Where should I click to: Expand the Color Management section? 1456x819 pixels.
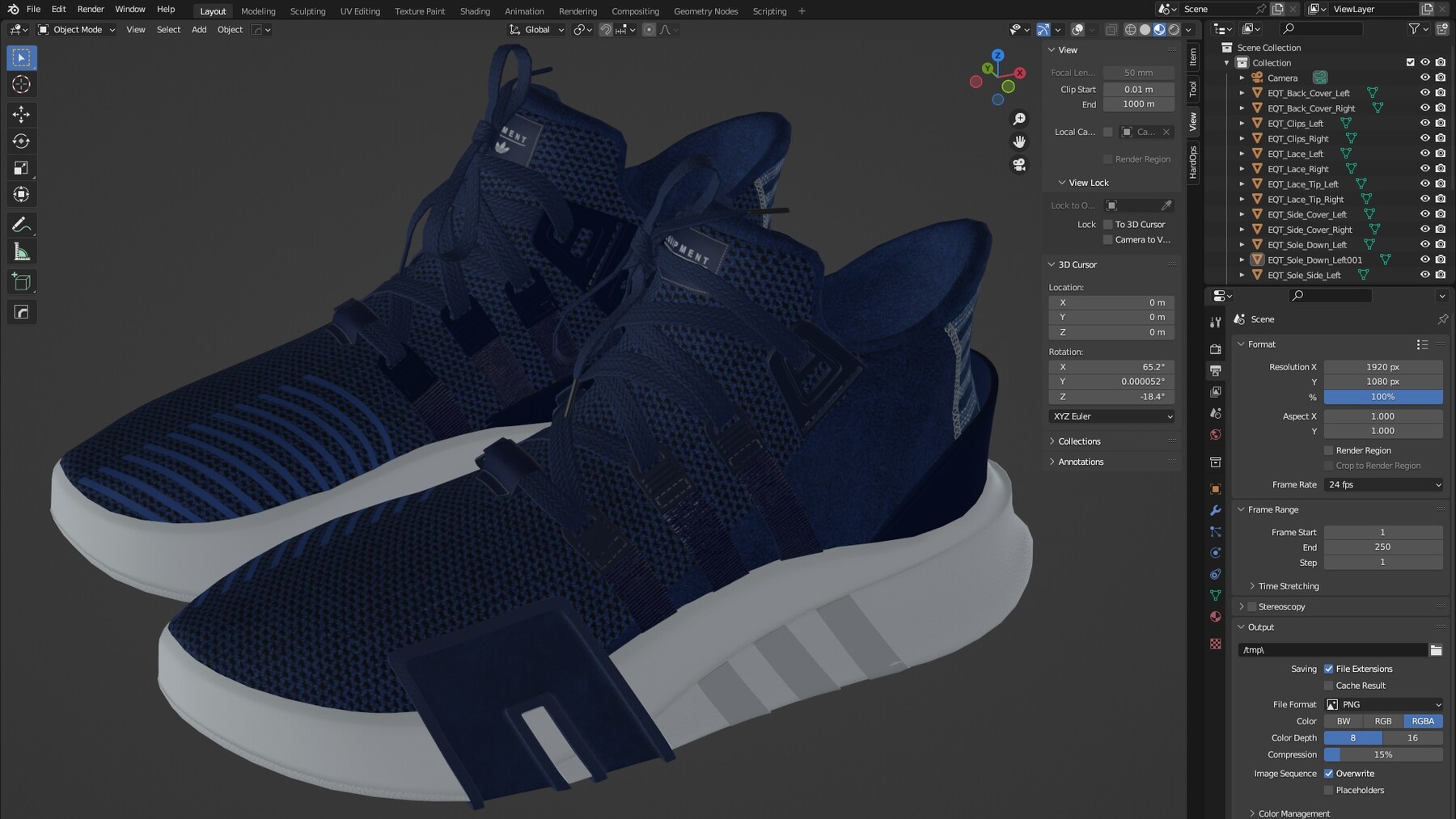1293,813
